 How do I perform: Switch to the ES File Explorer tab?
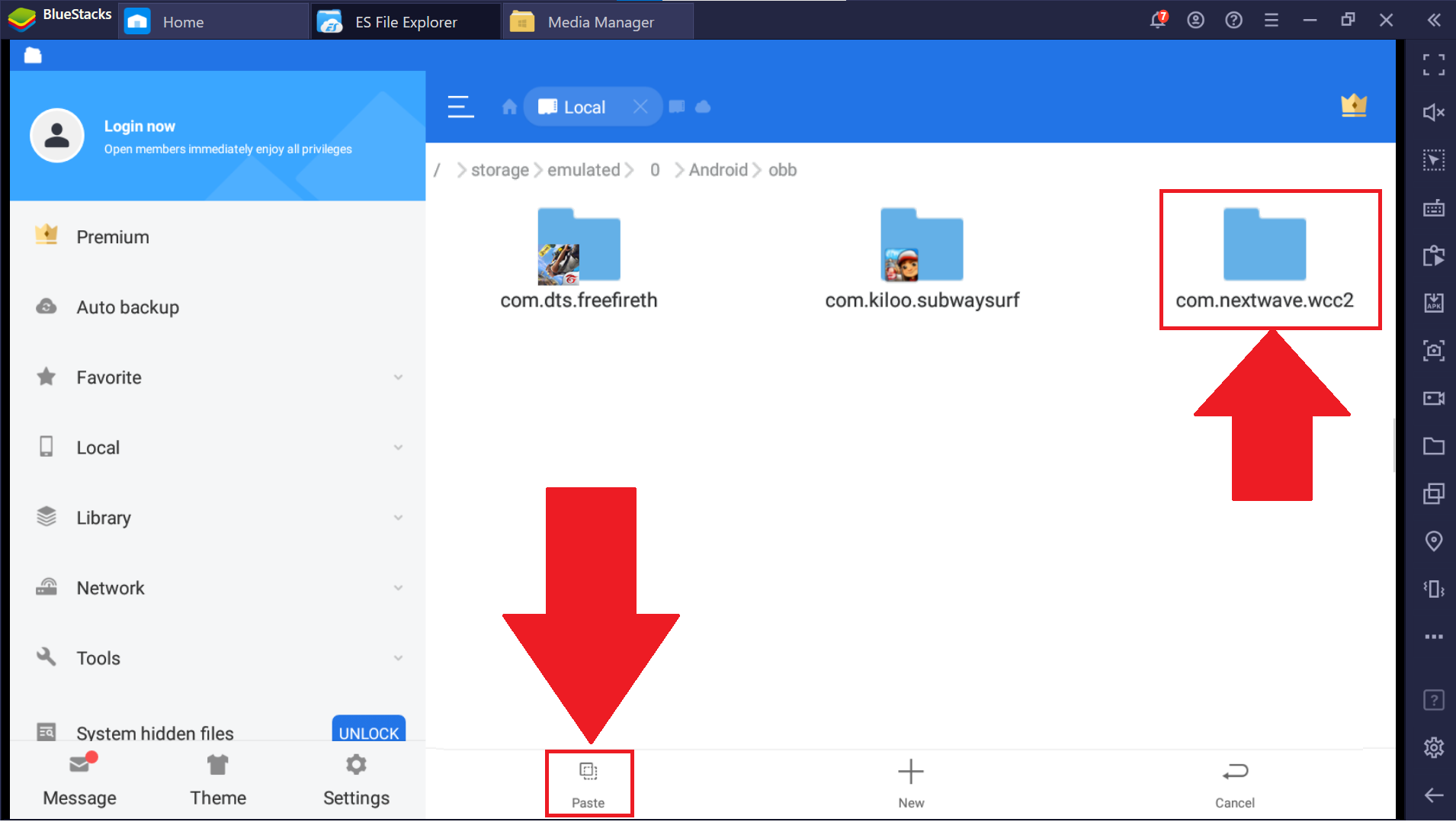tap(406, 21)
